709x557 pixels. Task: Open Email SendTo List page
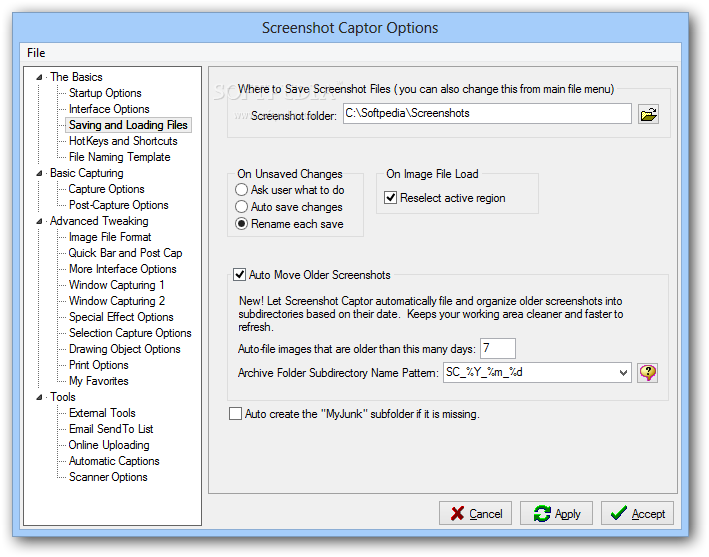[111, 429]
